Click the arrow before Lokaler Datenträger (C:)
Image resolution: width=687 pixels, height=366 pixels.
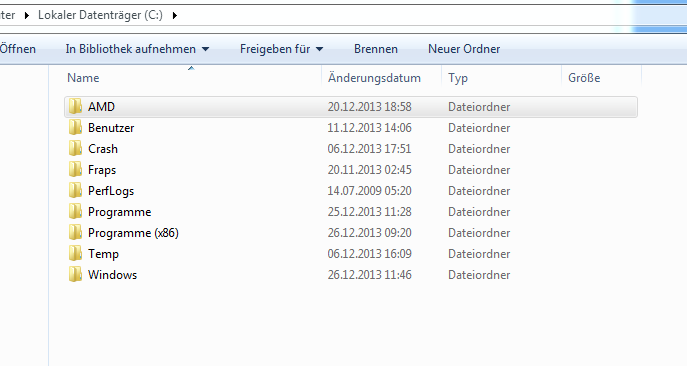tap(27, 15)
